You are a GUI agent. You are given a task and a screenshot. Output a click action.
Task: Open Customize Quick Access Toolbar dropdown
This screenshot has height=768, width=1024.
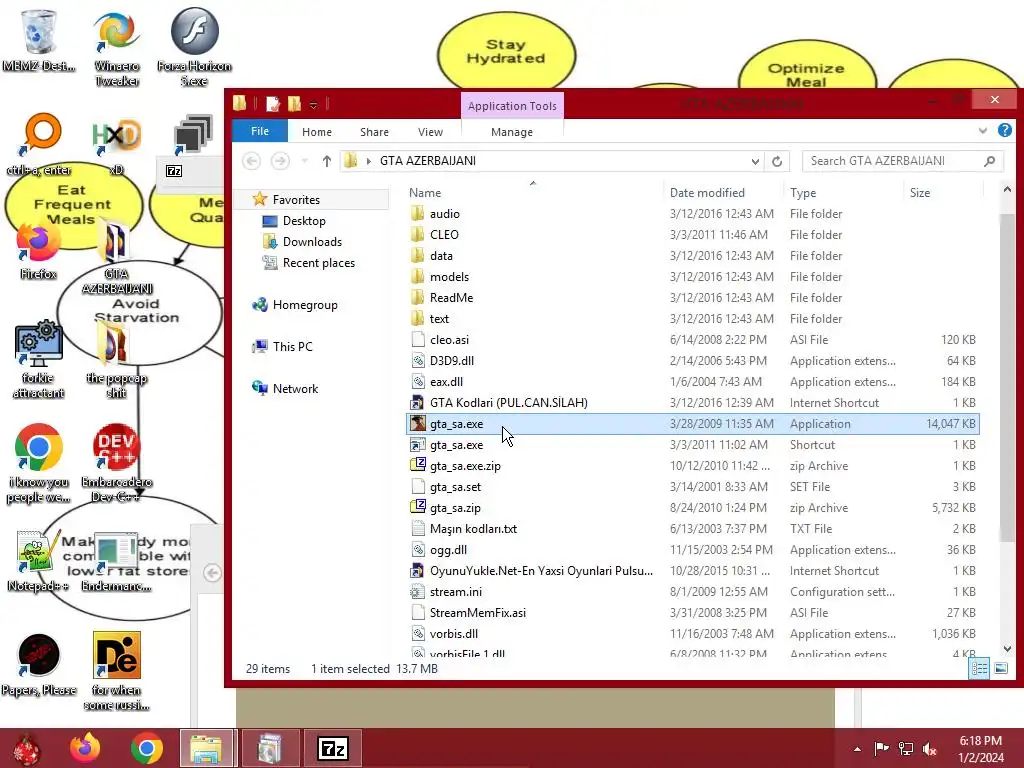pyautogui.click(x=313, y=104)
